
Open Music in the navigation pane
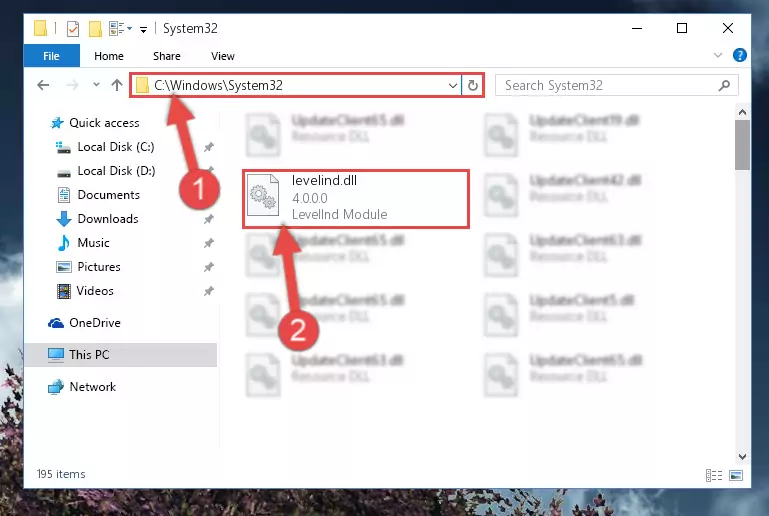click(x=93, y=243)
